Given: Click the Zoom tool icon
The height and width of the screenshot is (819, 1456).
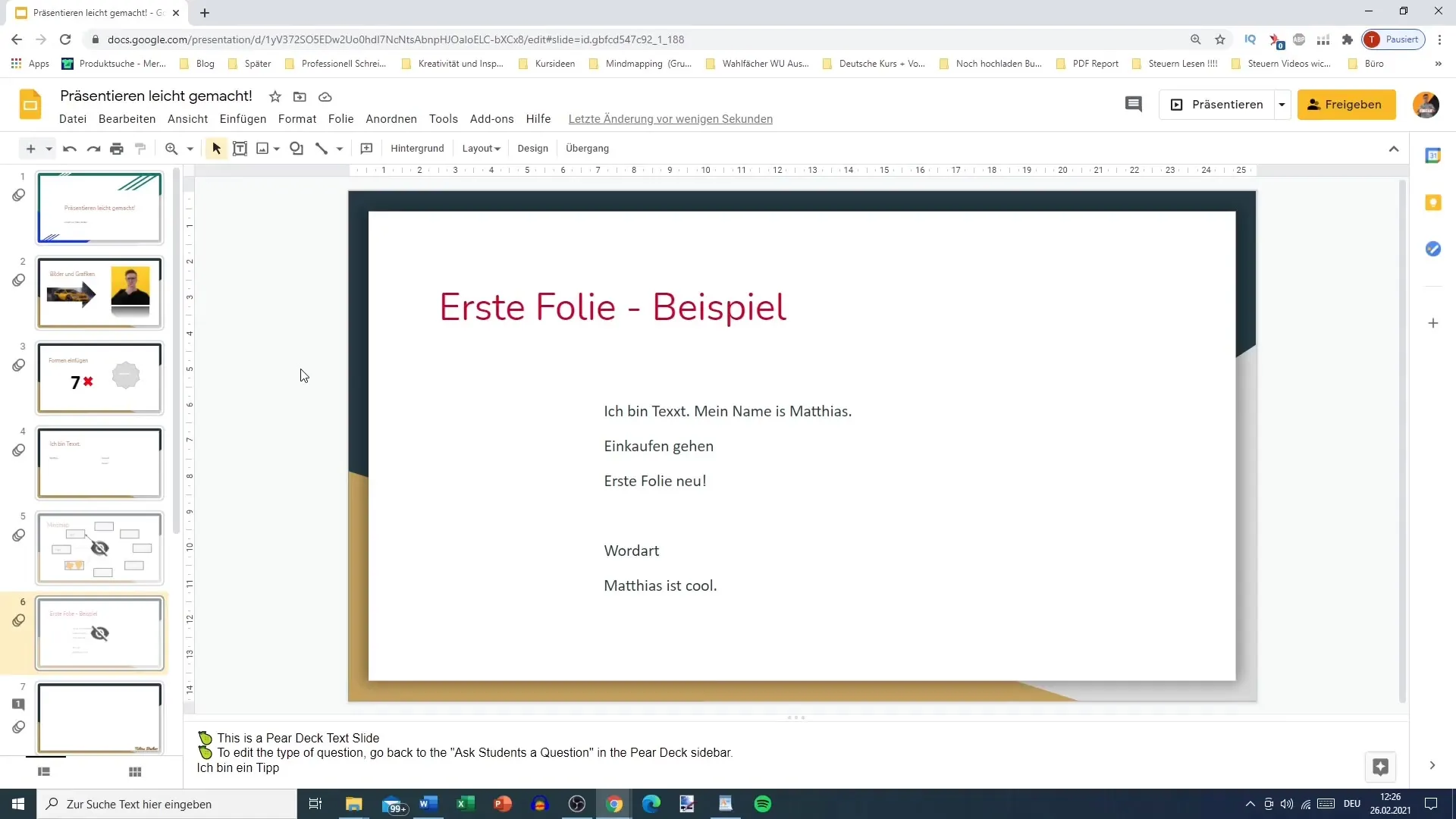Looking at the screenshot, I should [171, 148].
